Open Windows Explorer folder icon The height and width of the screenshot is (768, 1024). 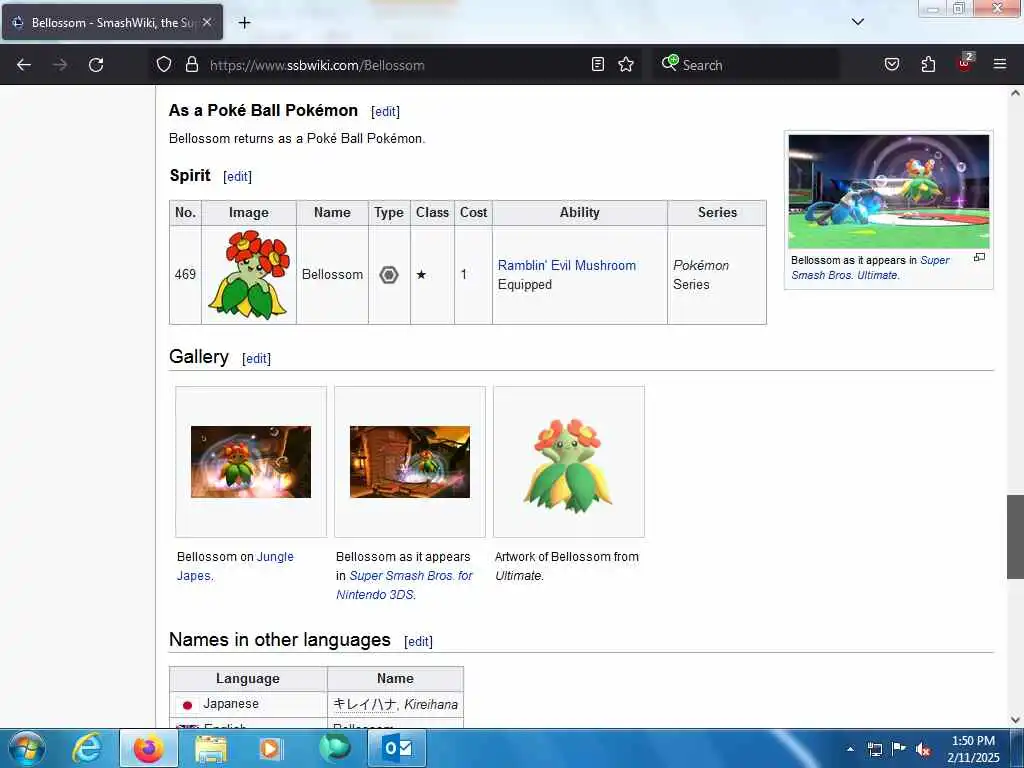point(210,748)
